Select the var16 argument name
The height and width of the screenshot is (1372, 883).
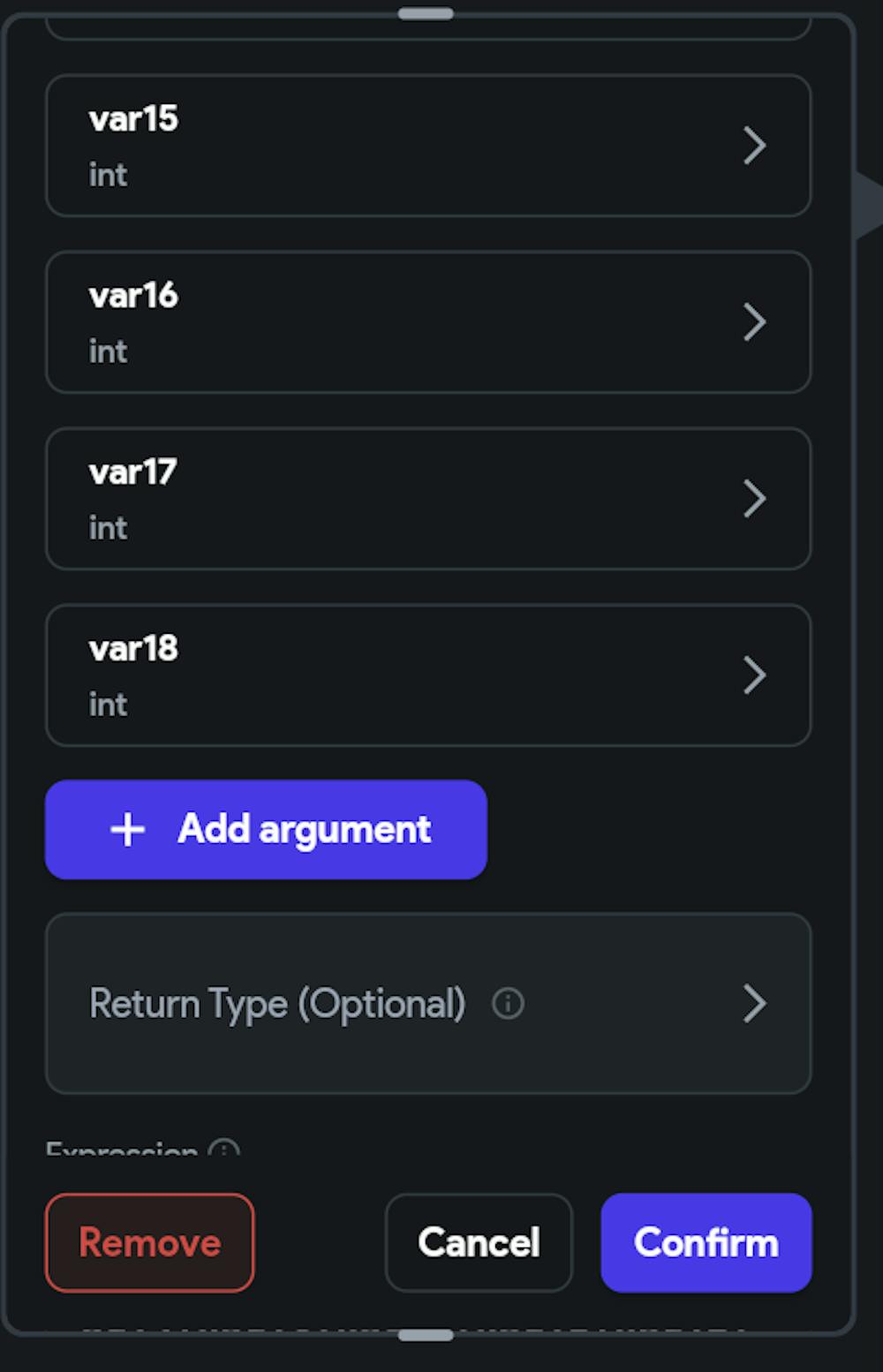coord(133,296)
